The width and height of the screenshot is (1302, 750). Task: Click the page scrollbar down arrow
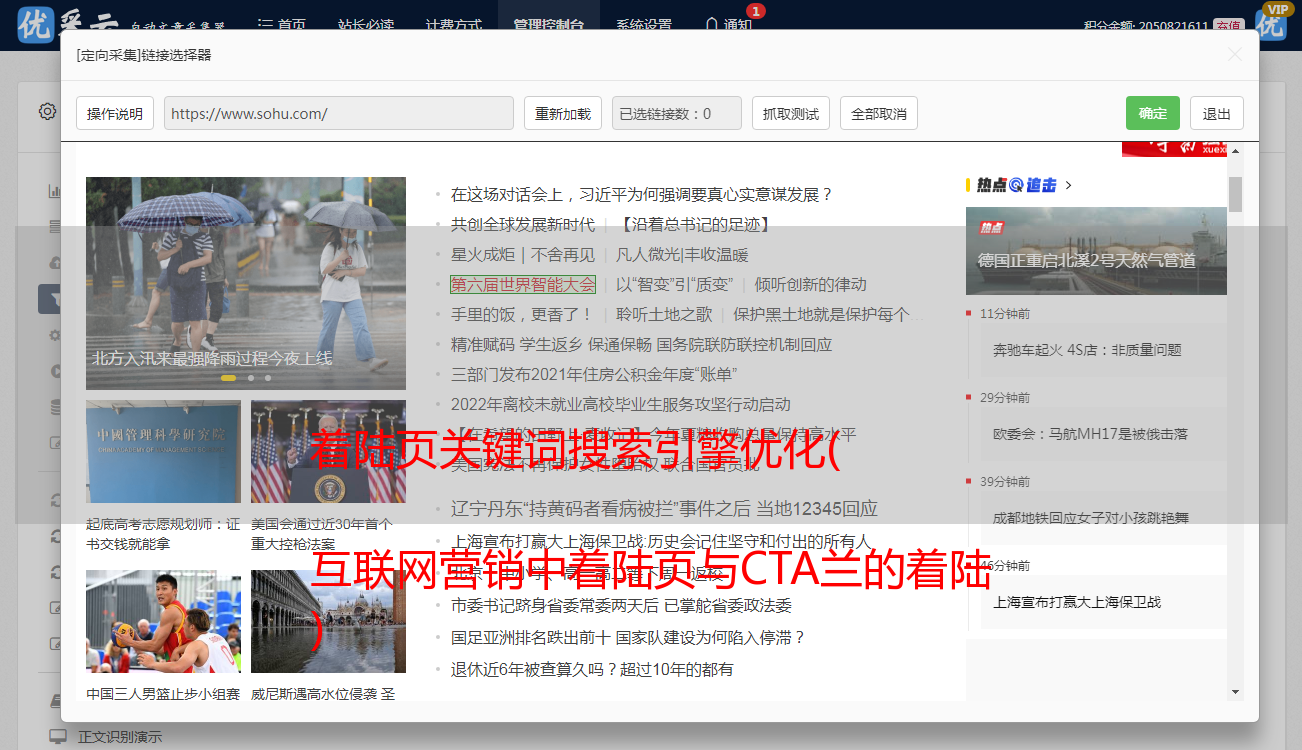pyautogui.click(x=1235, y=691)
